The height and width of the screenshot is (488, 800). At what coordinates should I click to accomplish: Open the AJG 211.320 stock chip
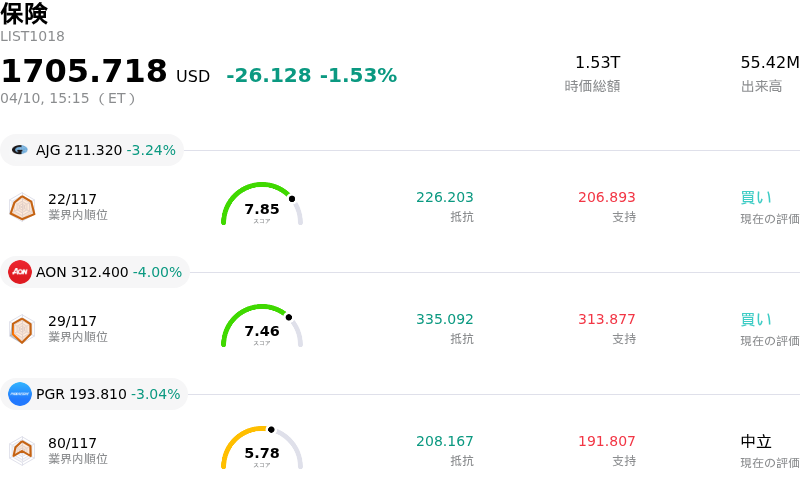[x=92, y=150]
